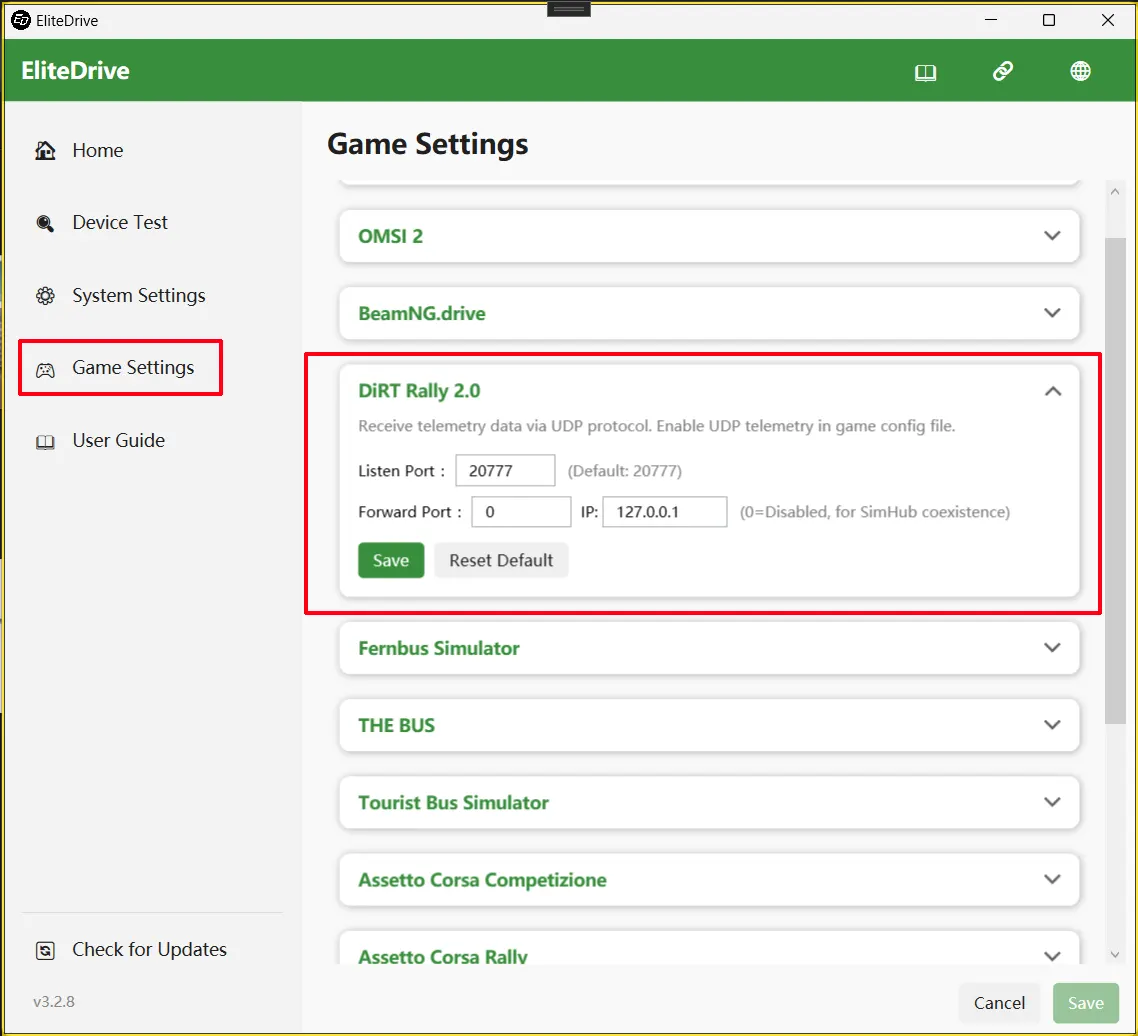Click the IP address field 127.0.0.1

point(664,512)
